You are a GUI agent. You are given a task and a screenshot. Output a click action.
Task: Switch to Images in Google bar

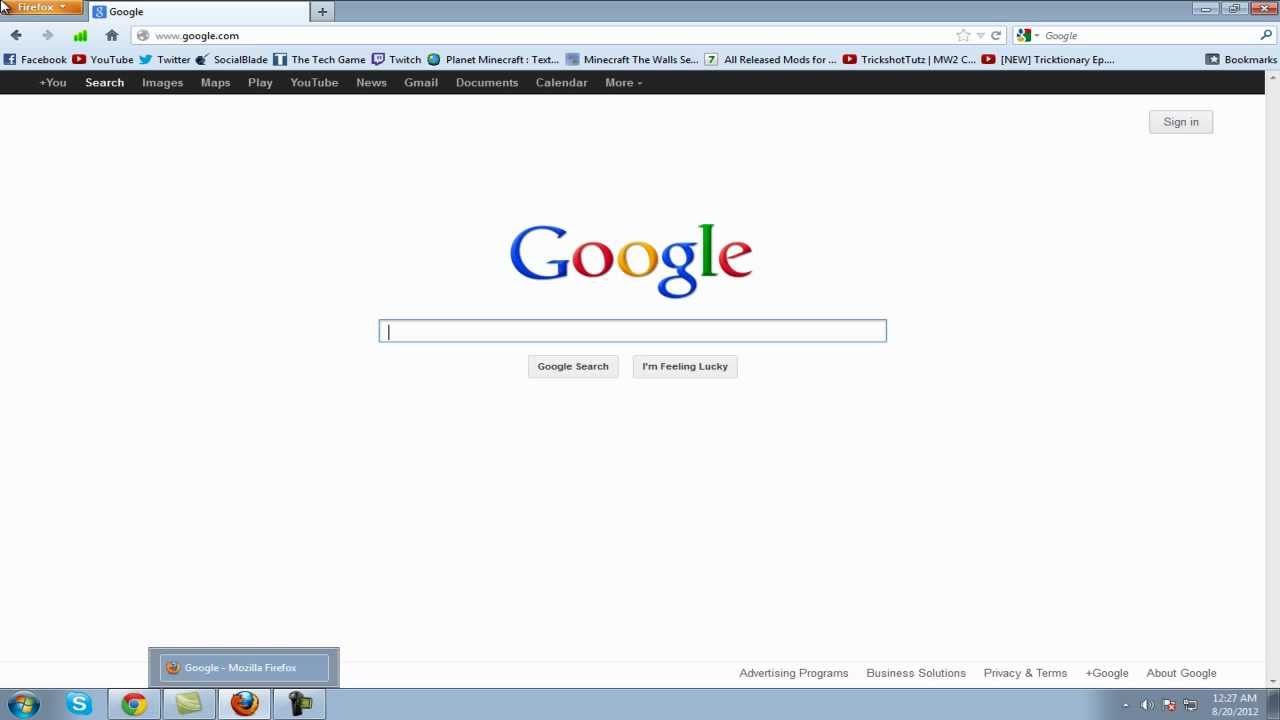pos(162,83)
